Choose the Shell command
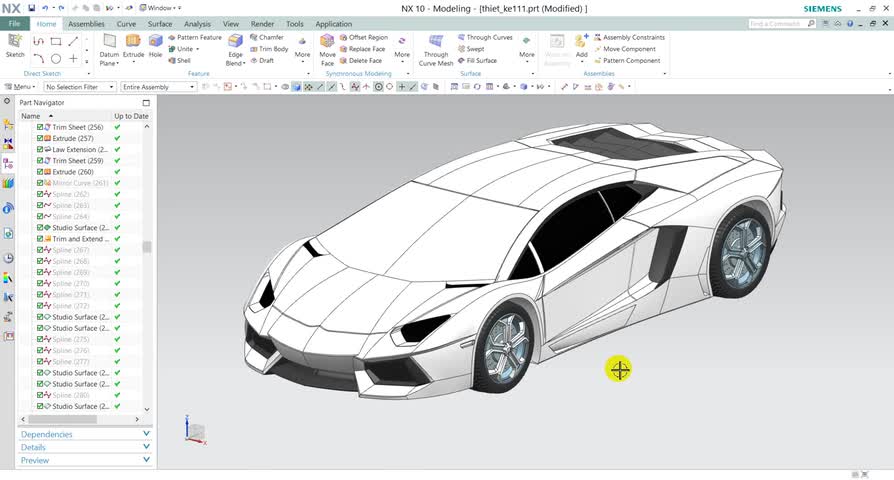The height and width of the screenshot is (480, 894). [x=180, y=60]
